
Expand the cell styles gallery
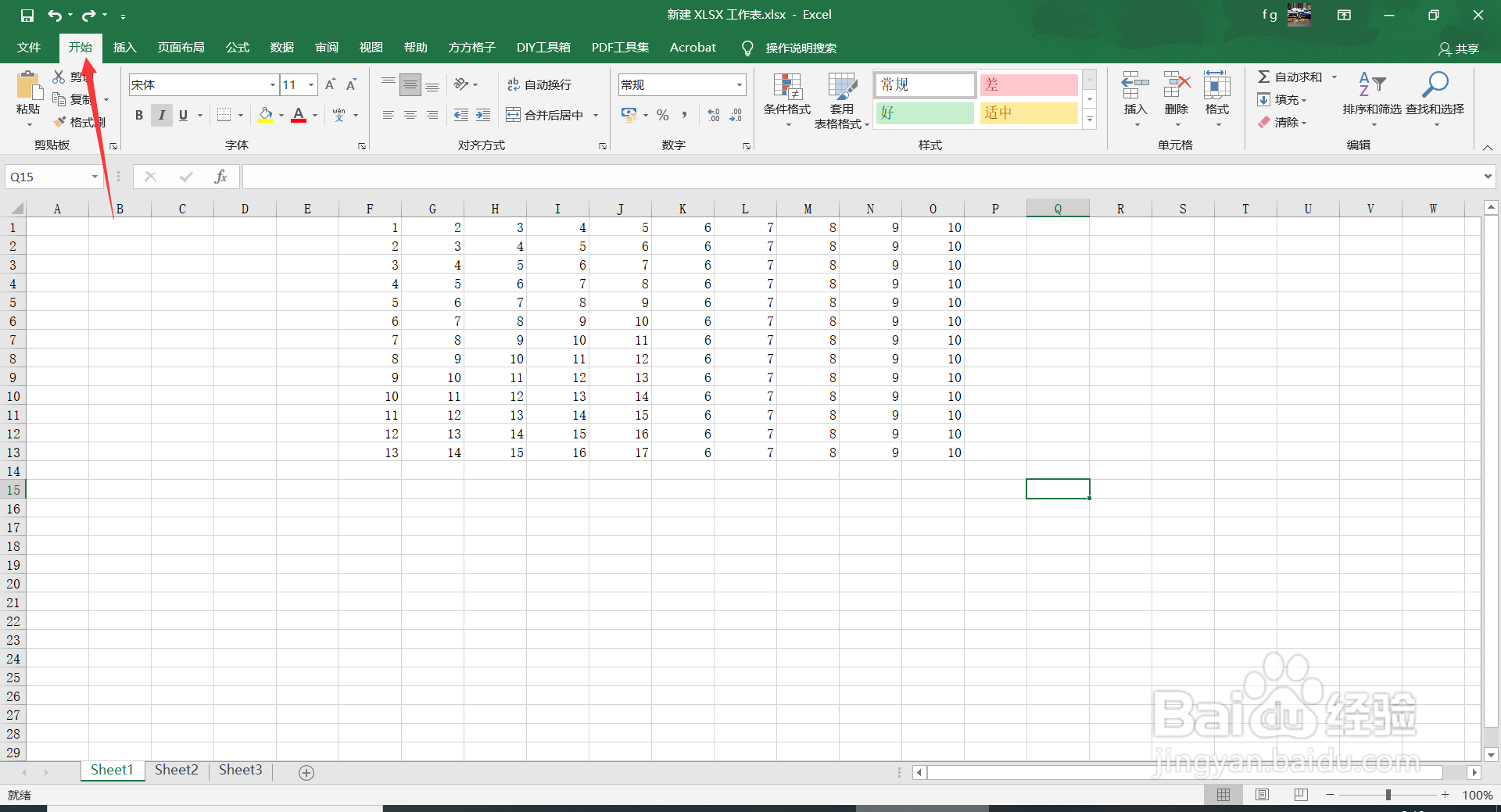pyautogui.click(x=1089, y=119)
